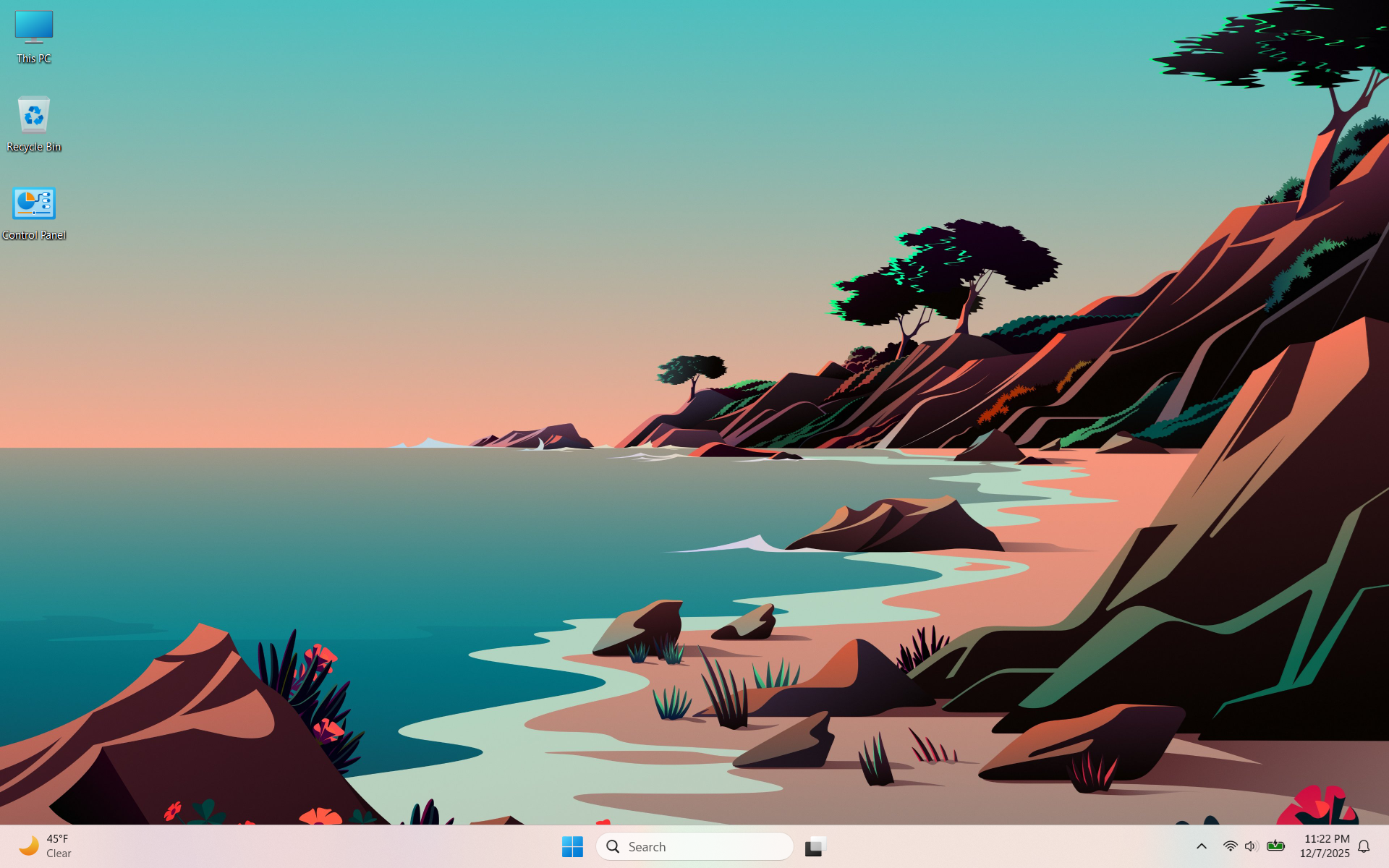Click the clock to open the calendar flyout
The width and height of the screenshot is (1389, 868).
coord(1328,839)
